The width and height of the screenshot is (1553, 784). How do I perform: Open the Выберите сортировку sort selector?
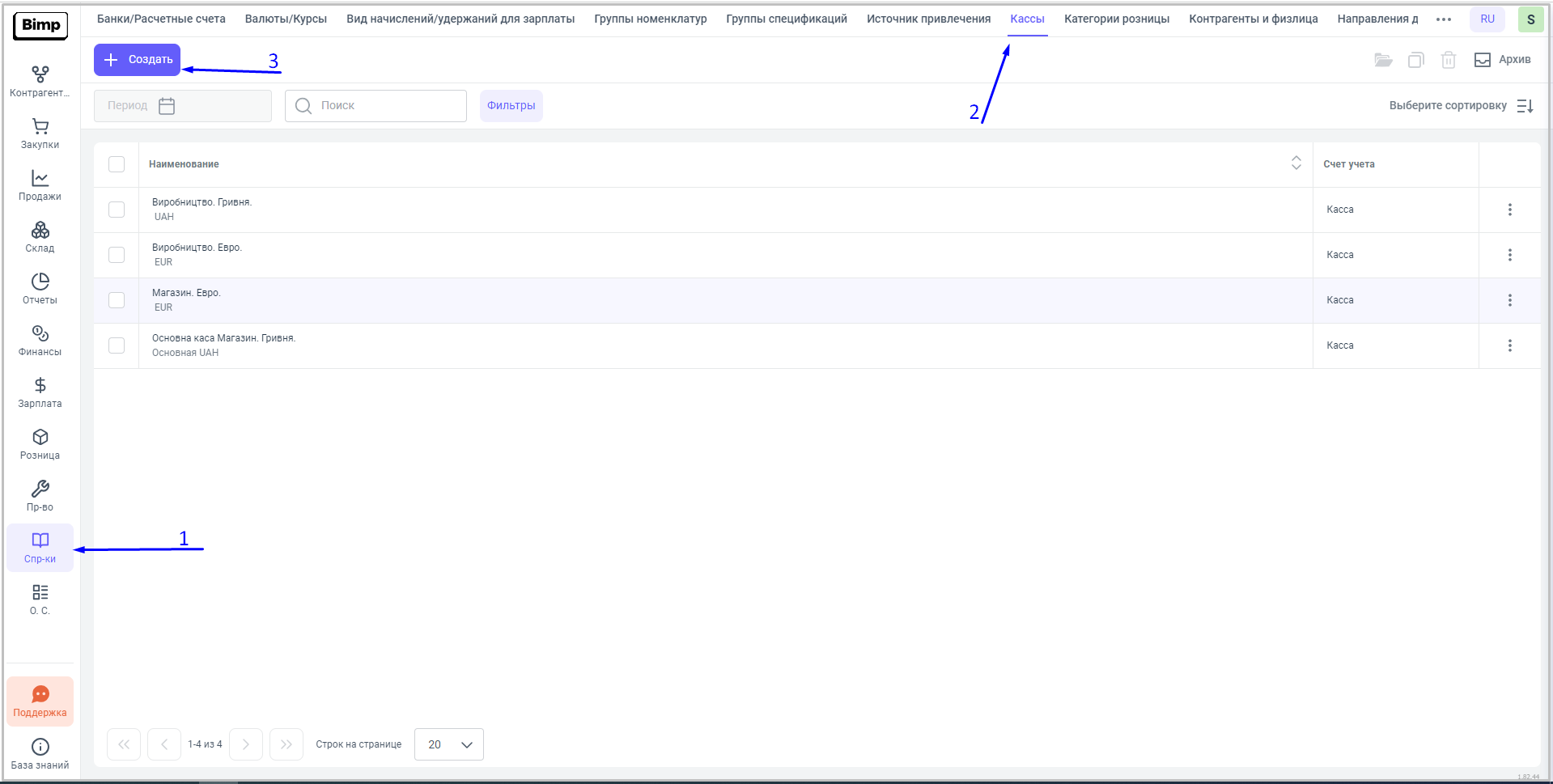(1460, 106)
